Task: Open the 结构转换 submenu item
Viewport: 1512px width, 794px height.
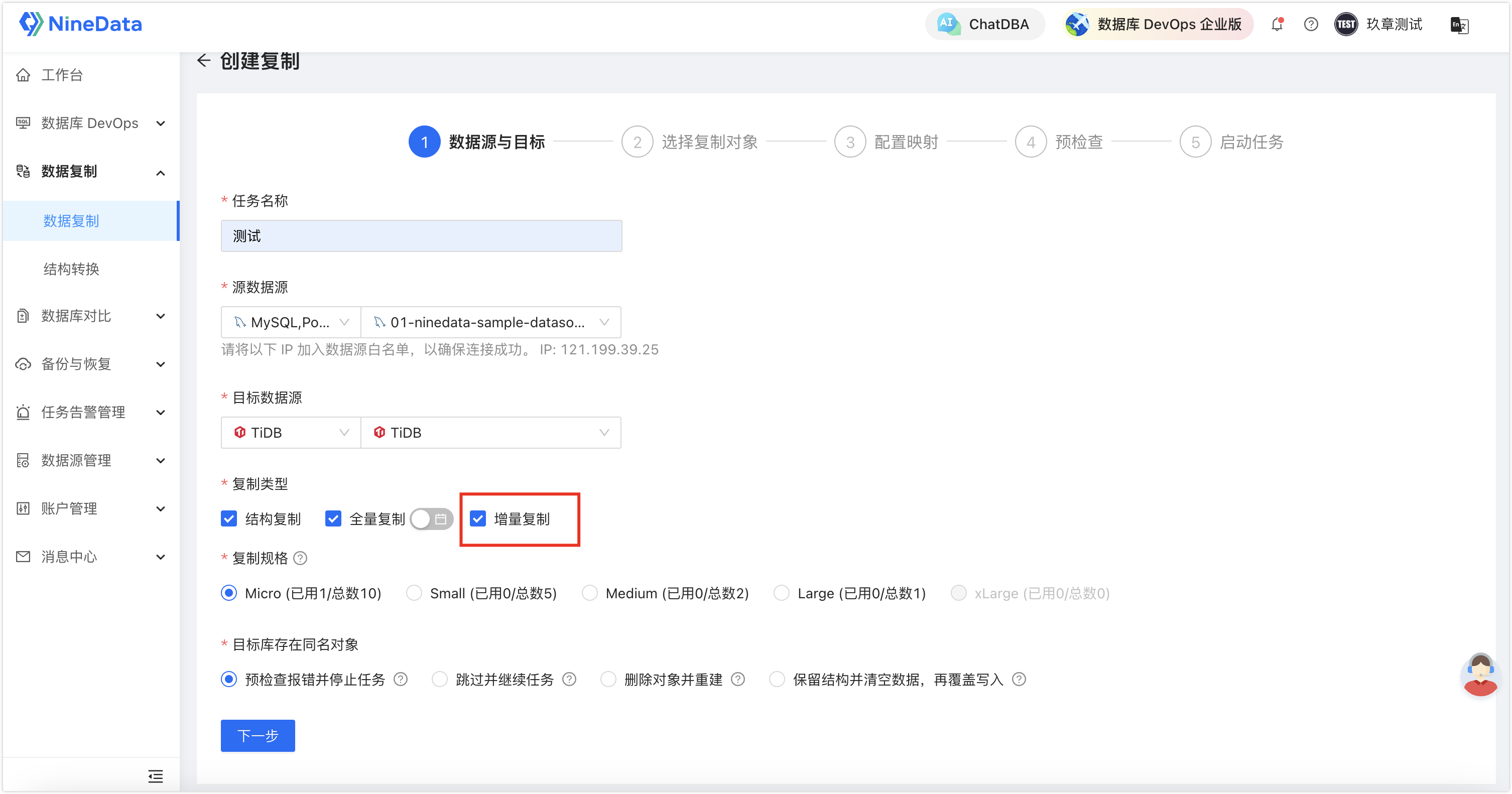Action: (91, 269)
